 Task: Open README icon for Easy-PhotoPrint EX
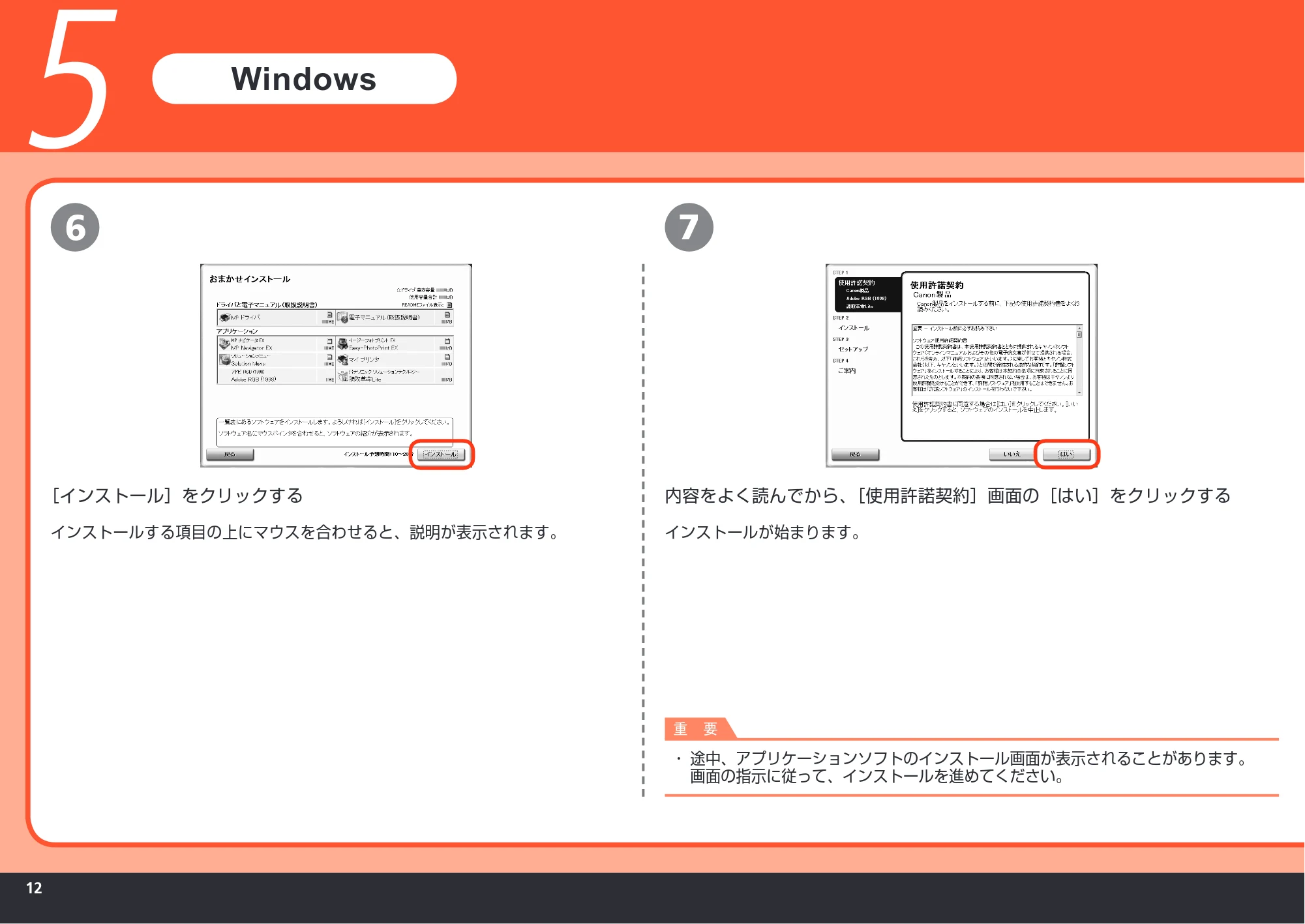pos(447,341)
